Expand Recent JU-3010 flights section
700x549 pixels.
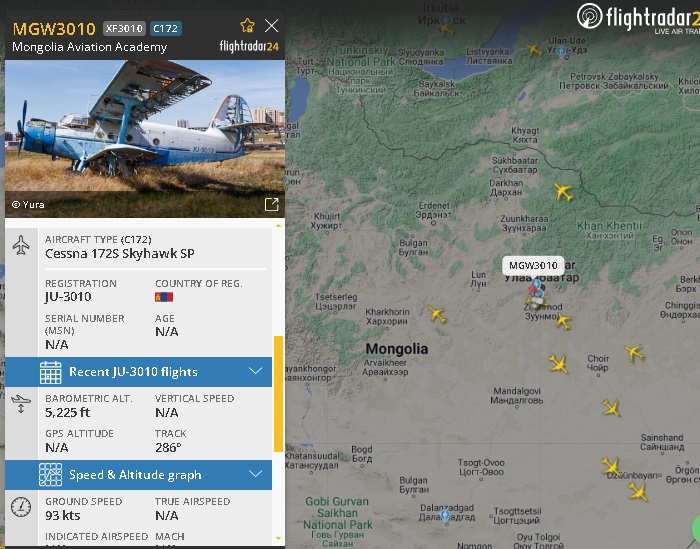tap(138, 372)
